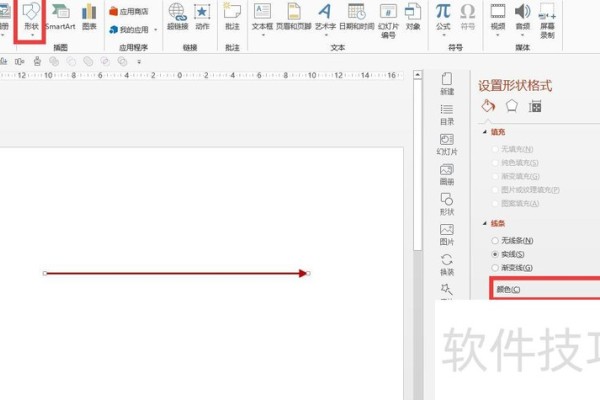Collapse the 填充 fill section

click(x=485, y=132)
